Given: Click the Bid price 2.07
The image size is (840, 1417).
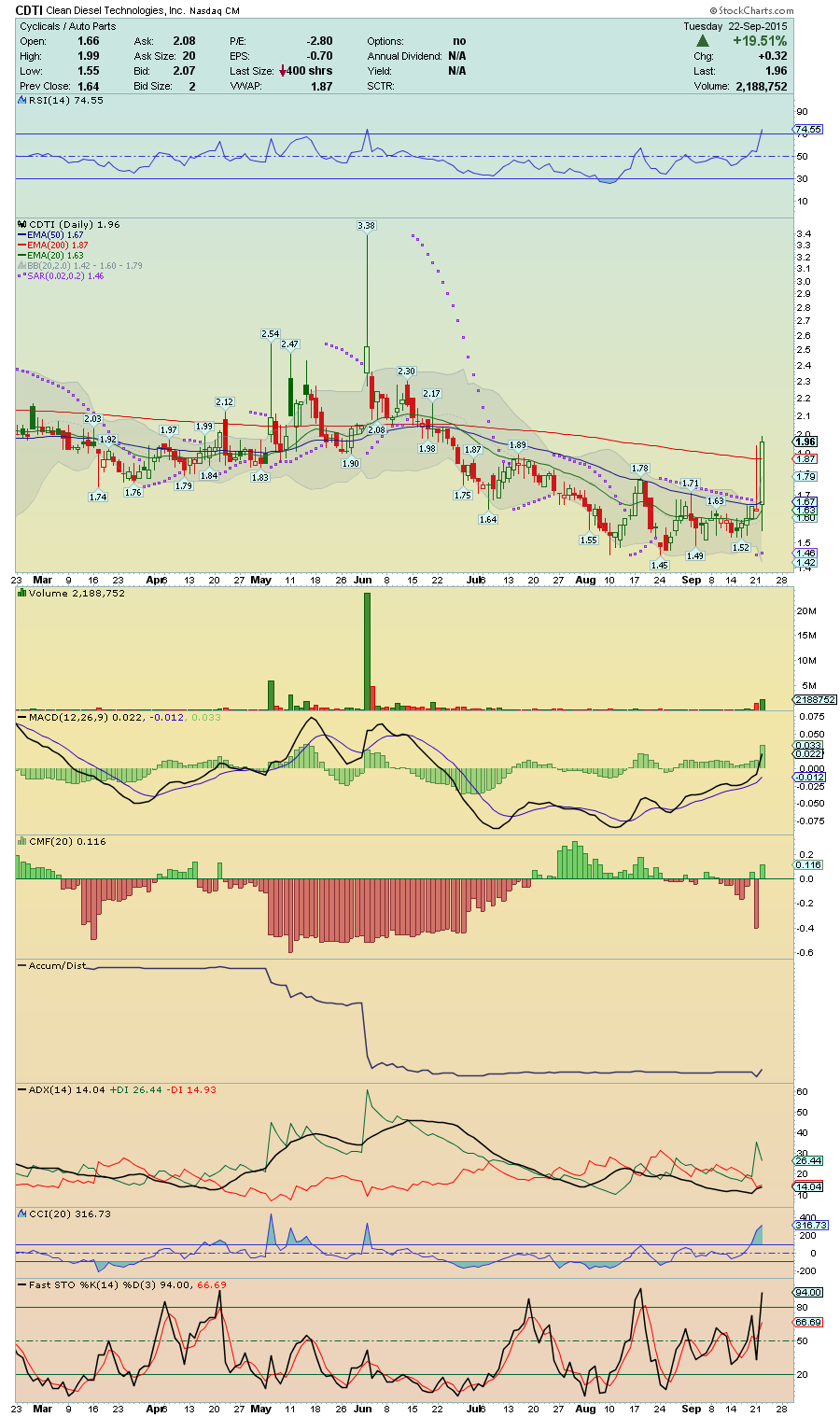Looking at the screenshot, I should [184, 71].
